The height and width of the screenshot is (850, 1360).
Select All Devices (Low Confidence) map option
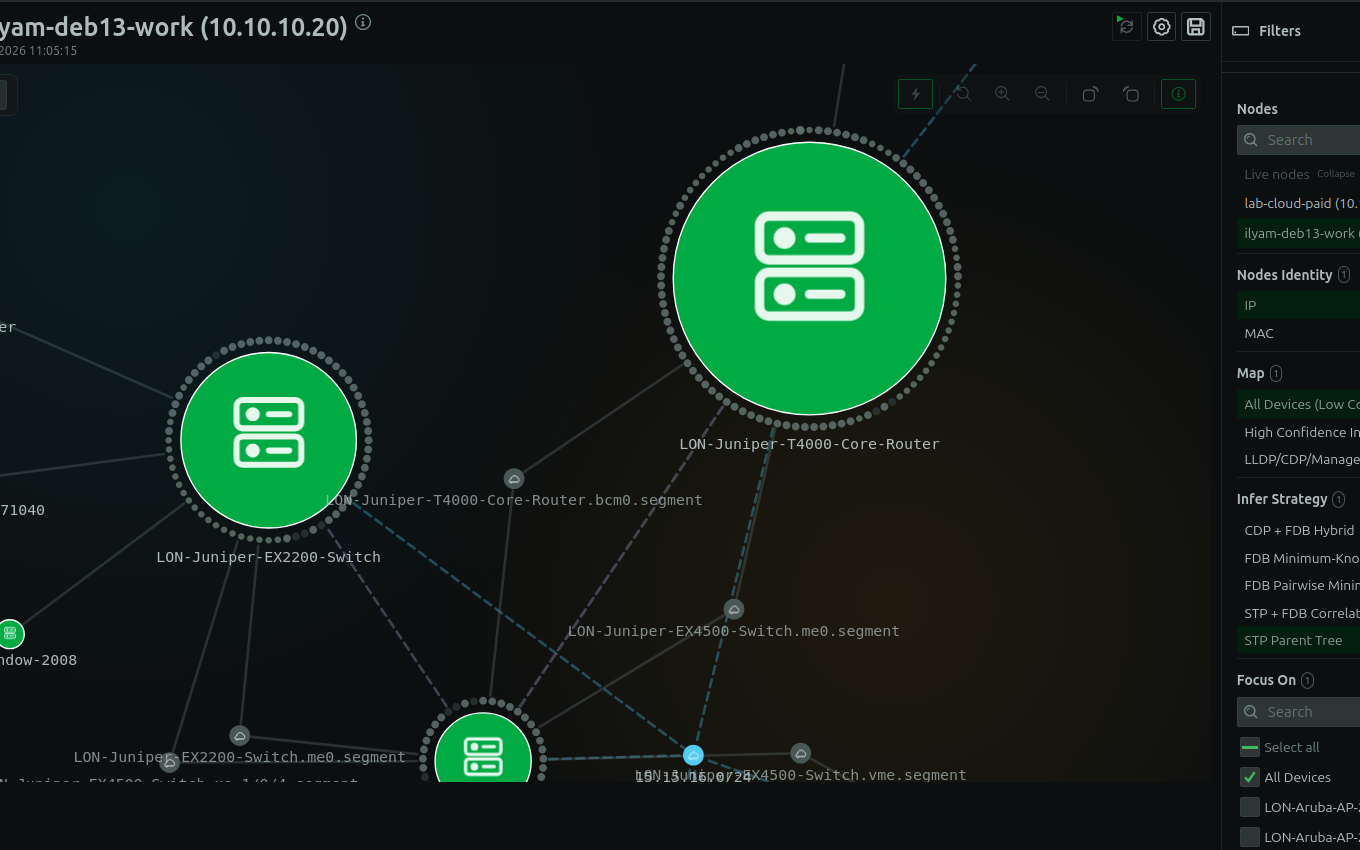[1298, 404]
